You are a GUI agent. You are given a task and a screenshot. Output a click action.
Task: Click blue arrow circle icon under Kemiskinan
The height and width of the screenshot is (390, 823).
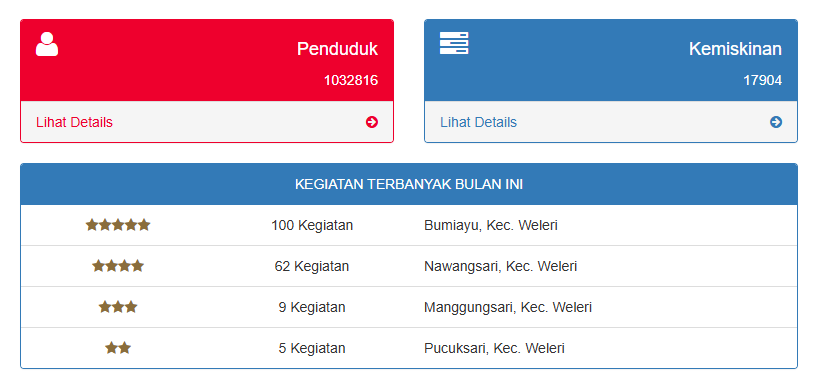point(776,122)
